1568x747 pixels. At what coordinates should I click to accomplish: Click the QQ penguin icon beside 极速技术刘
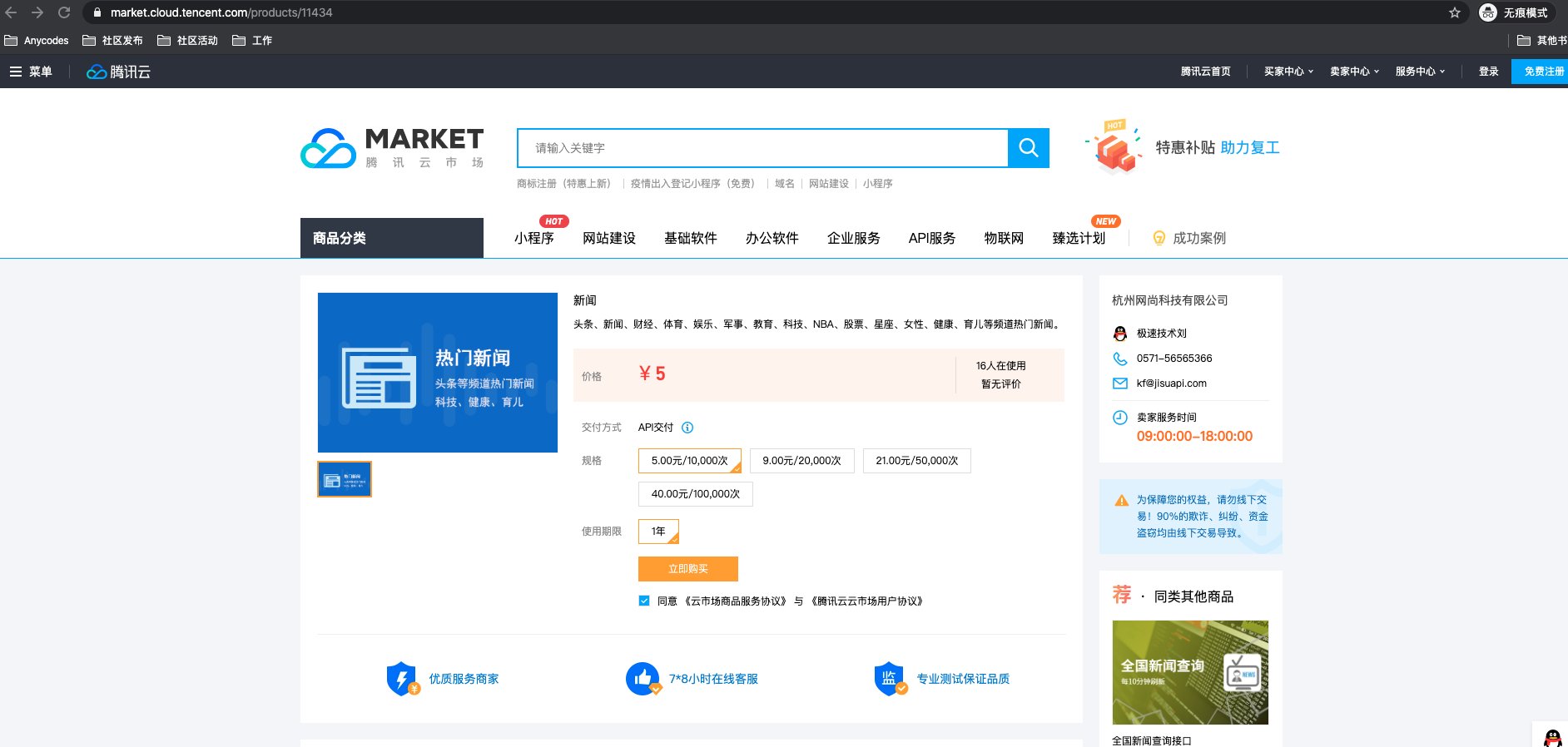pyautogui.click(x=1120, y=334)
